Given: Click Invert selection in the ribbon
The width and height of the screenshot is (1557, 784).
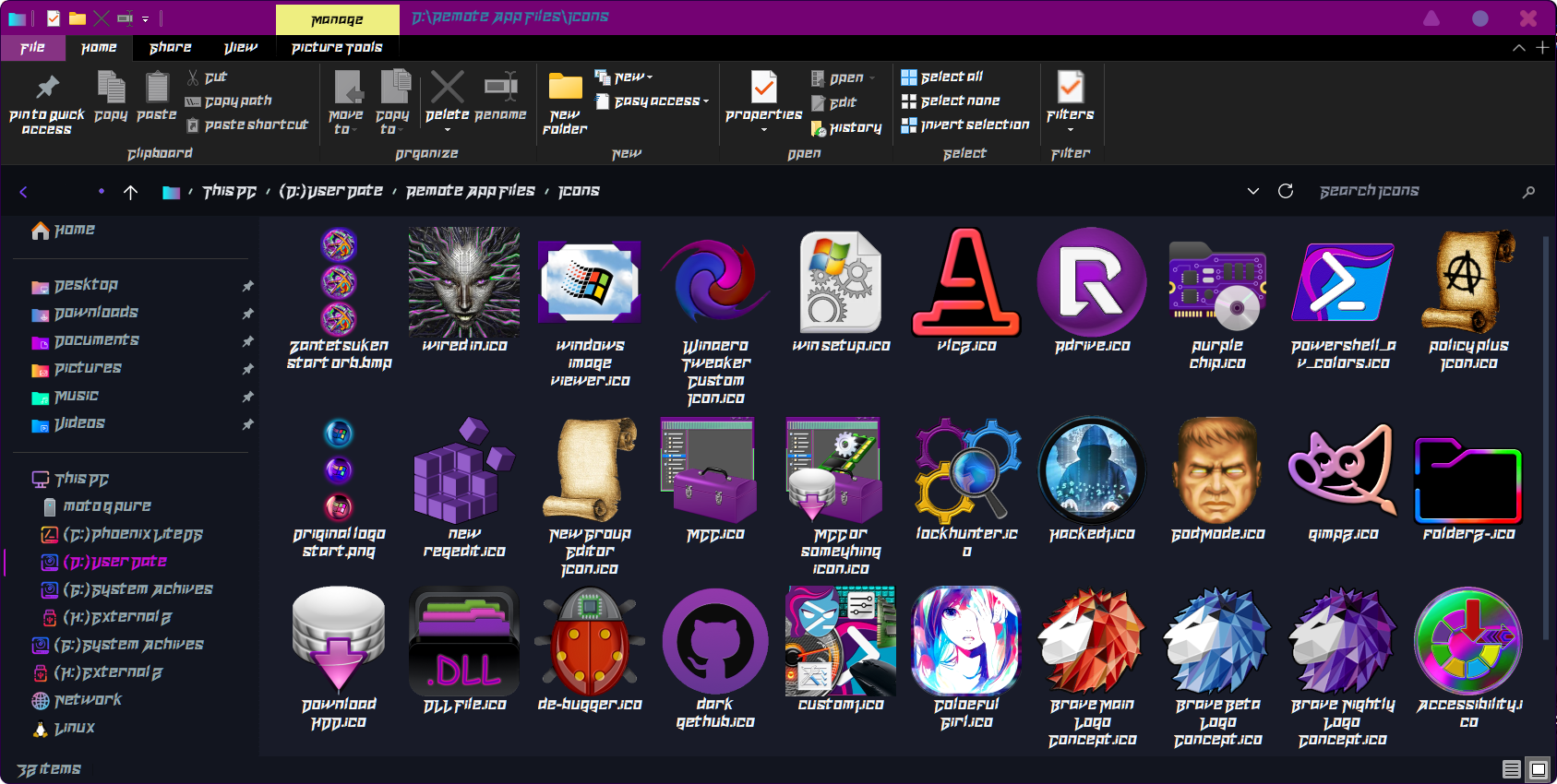Looking at the screenshot, I should [x=964, y=125].
